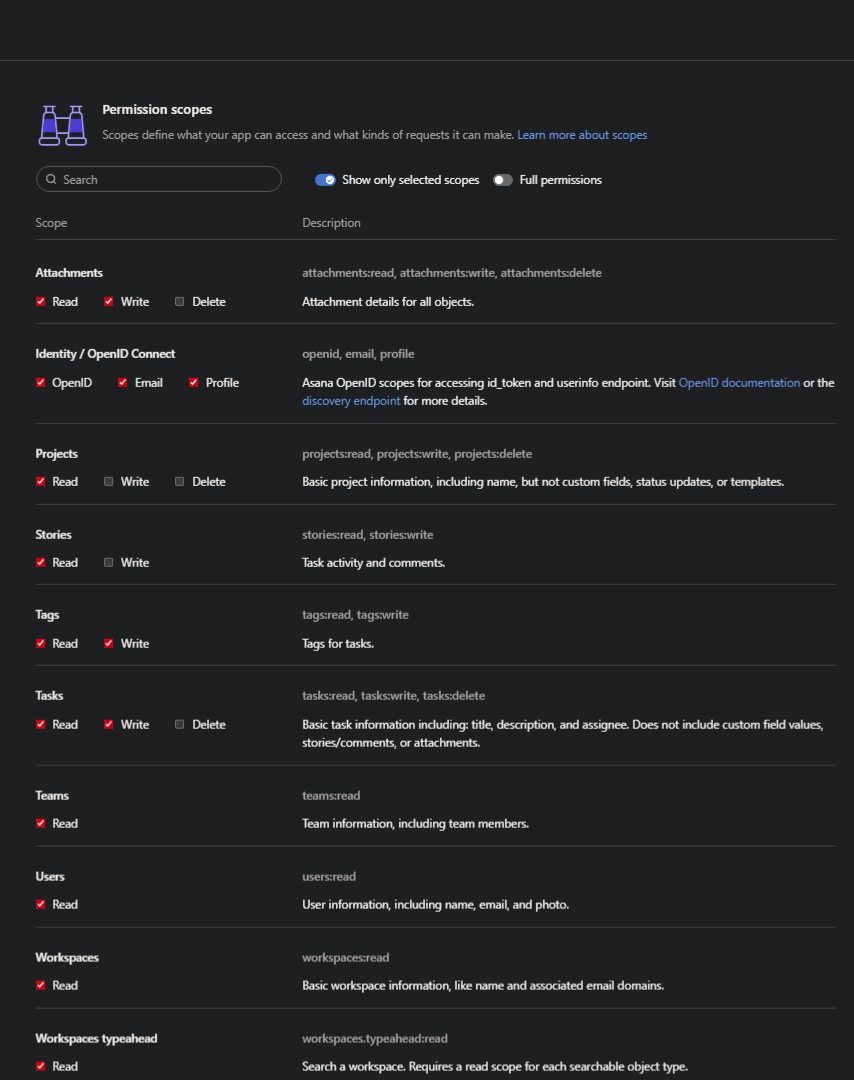Uncheck Read under Workspaces typeahead

41,1066
